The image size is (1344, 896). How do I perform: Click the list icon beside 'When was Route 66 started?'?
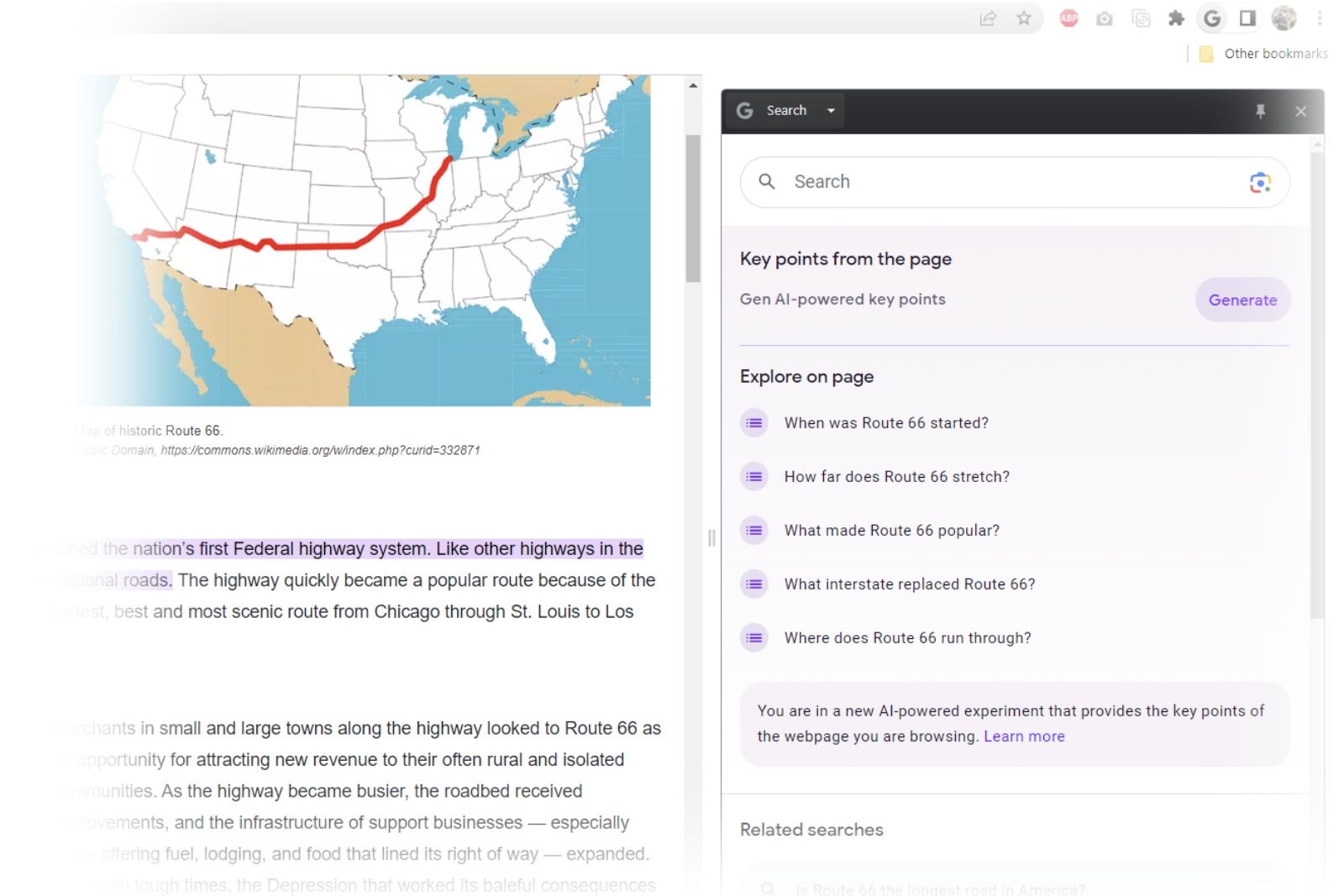pyautogui.click(x=753, y=423)
